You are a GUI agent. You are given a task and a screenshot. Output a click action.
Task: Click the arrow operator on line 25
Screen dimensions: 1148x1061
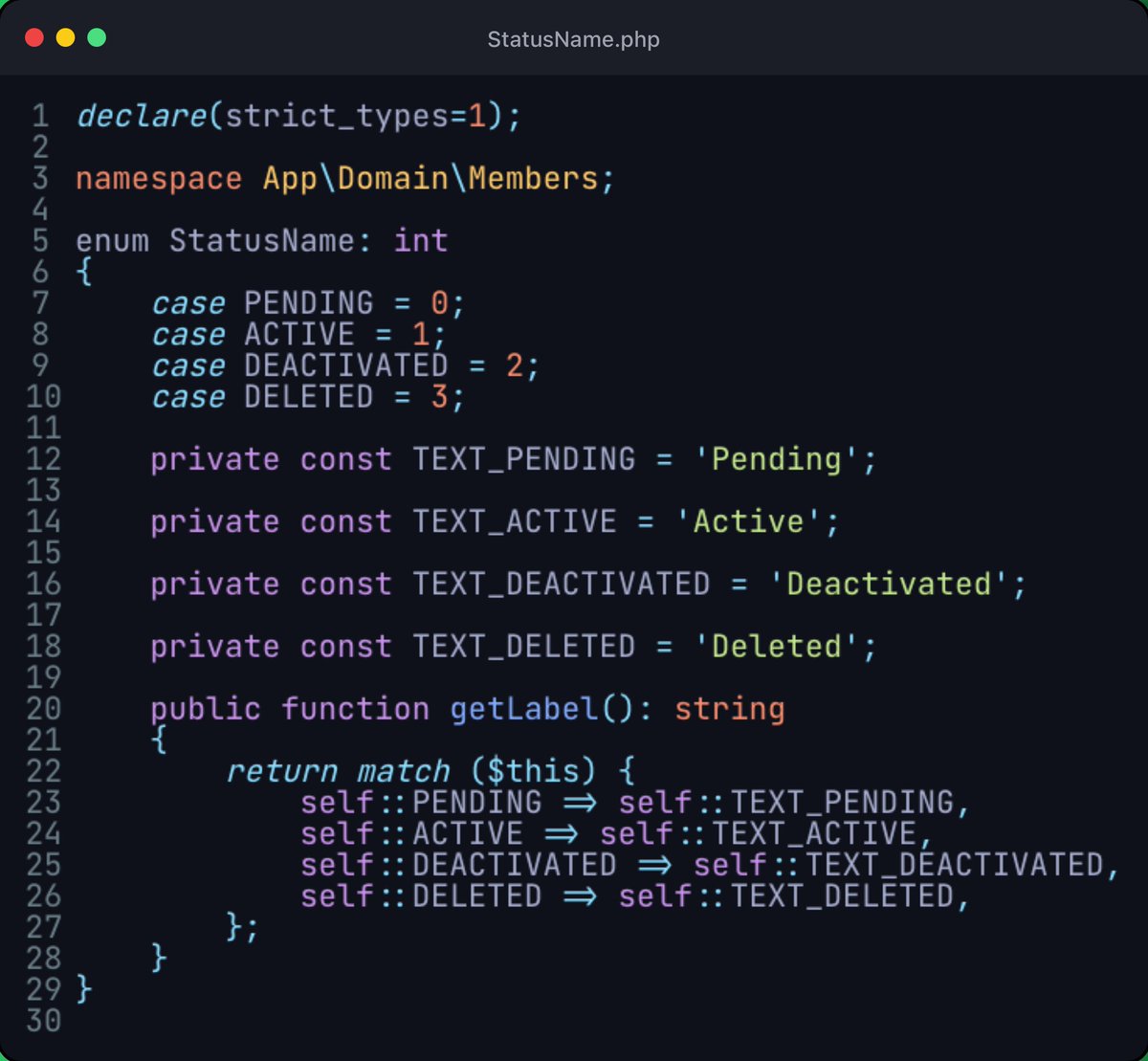[655, 865]
